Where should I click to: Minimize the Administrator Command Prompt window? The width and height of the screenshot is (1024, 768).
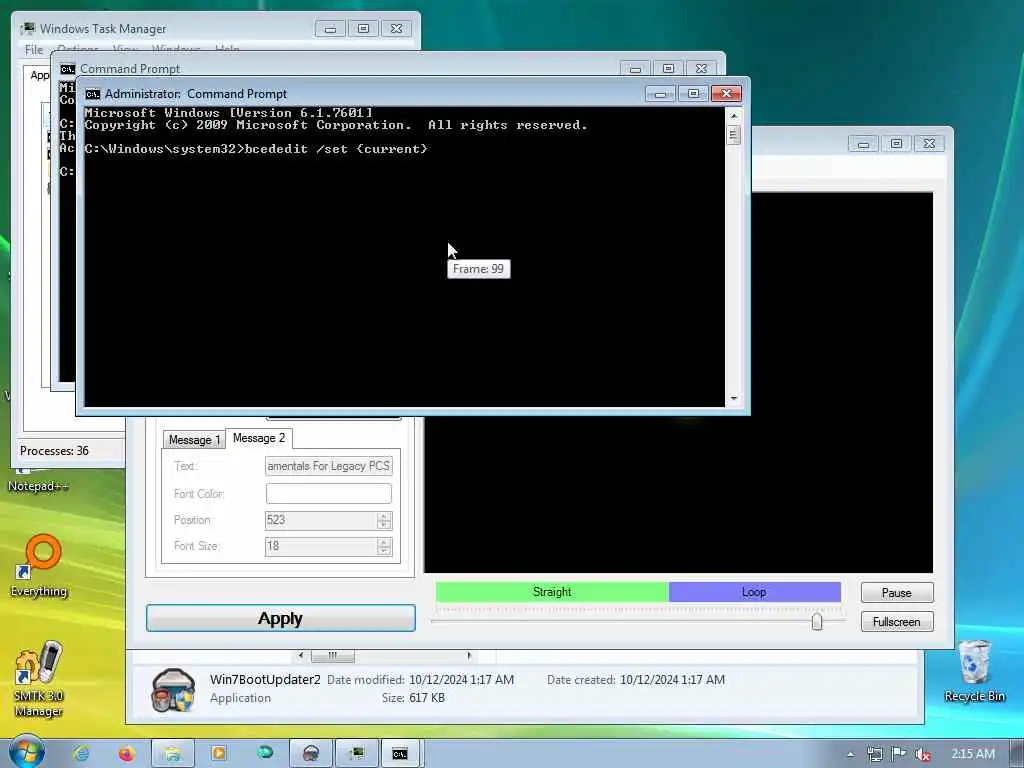(x=660, y=94)
